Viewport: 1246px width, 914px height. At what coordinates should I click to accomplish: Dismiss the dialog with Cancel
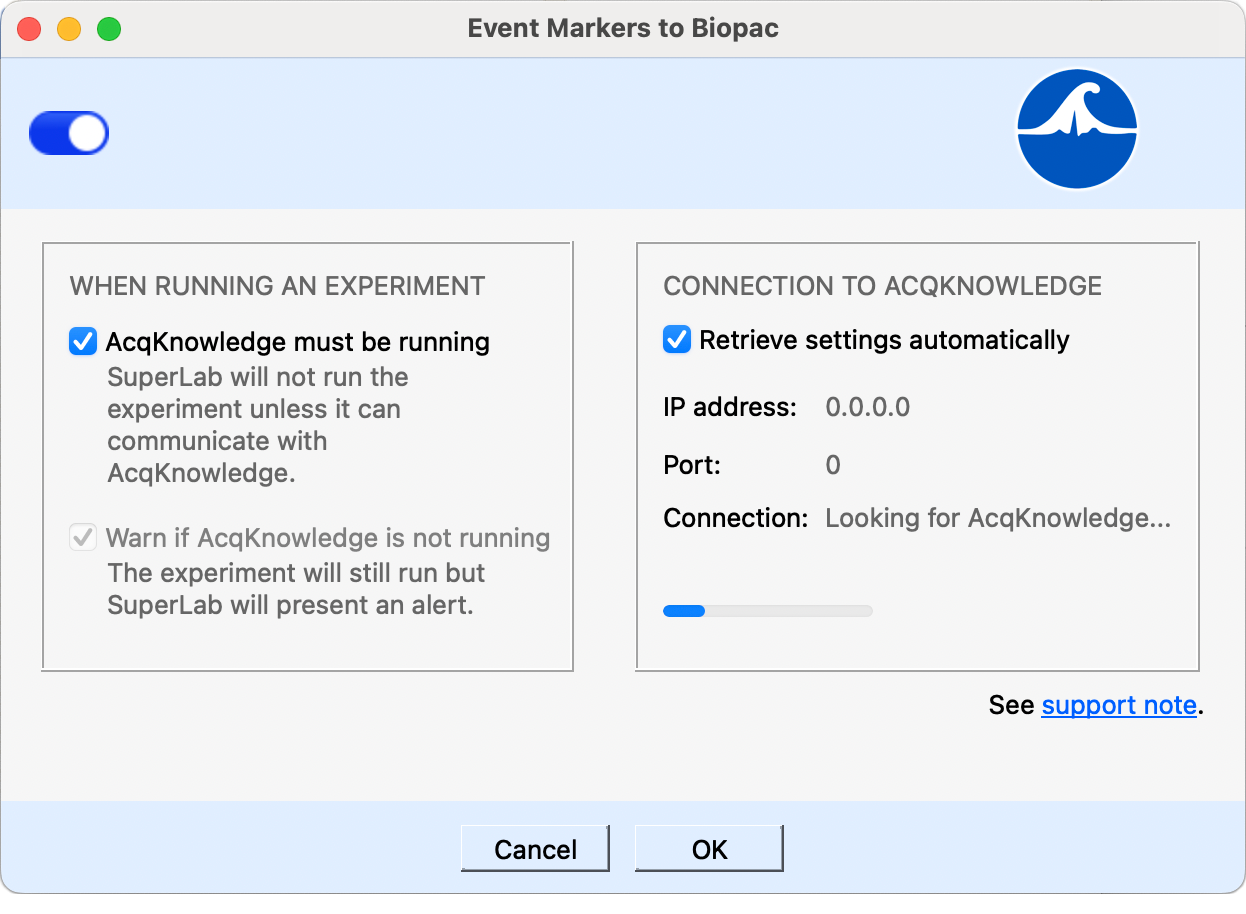click(535, 848)
